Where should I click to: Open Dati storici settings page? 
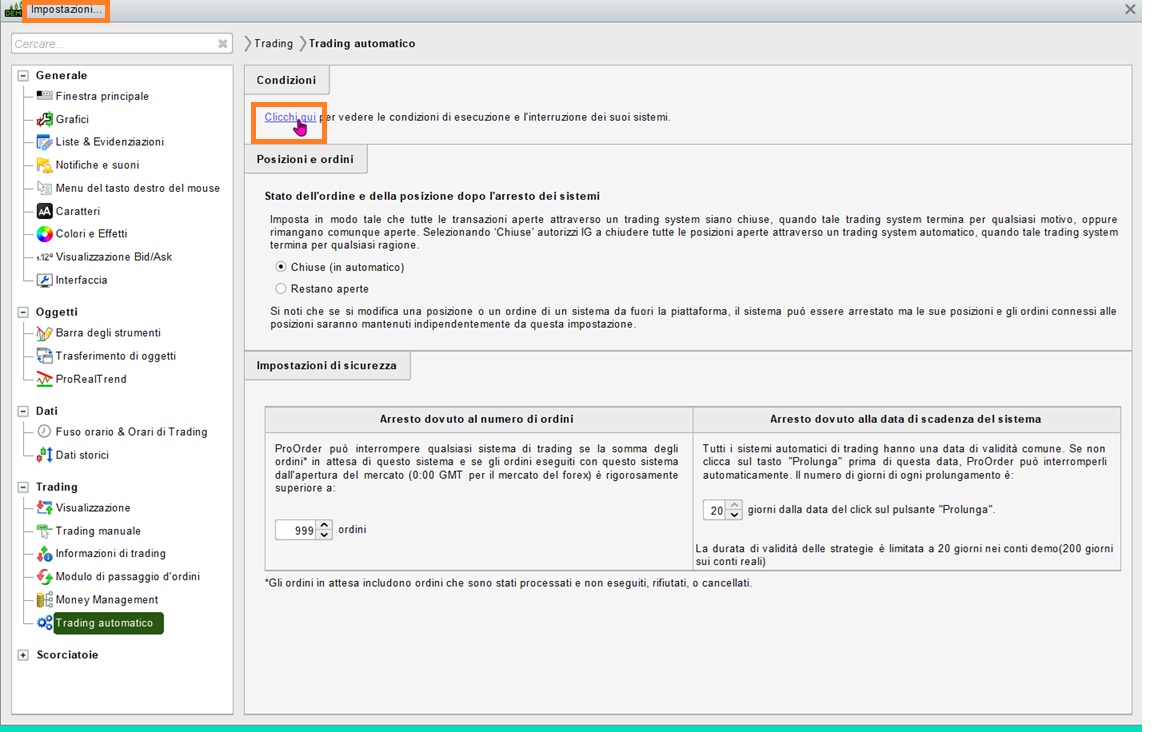click(x=82, y=455)
